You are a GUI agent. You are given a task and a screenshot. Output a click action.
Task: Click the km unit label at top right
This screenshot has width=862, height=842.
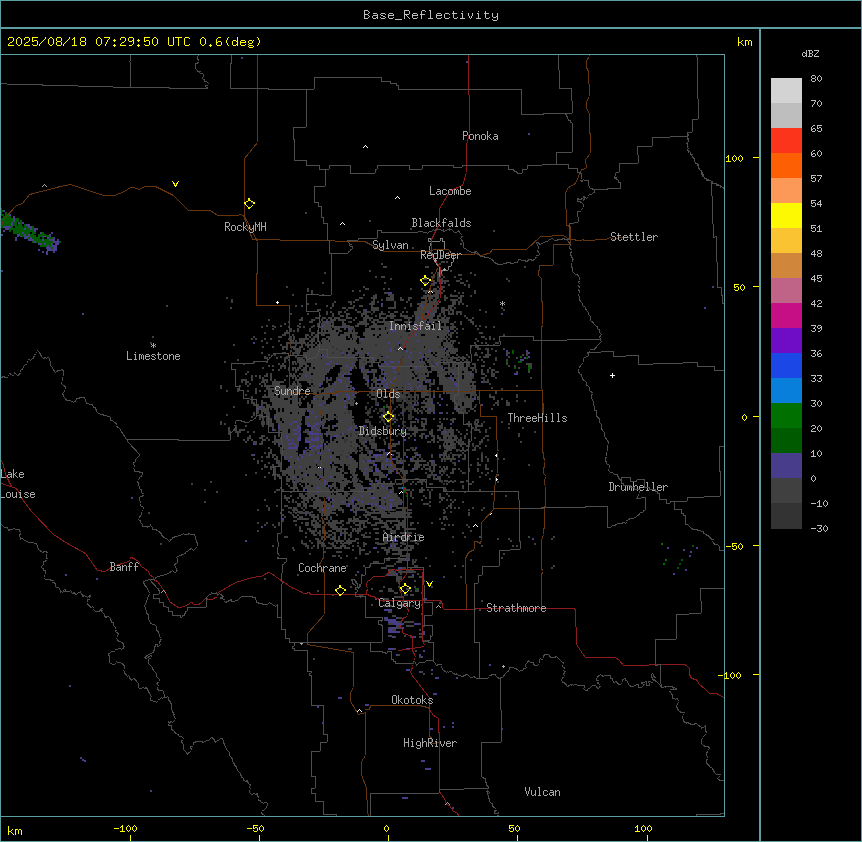[744, 42]
